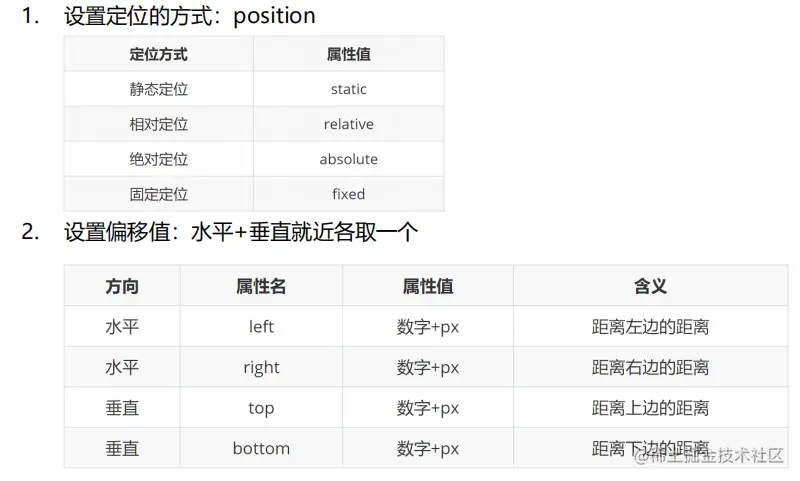Click the 'absolute' value cell
800x481 pixels.
(x=348, y=159)
